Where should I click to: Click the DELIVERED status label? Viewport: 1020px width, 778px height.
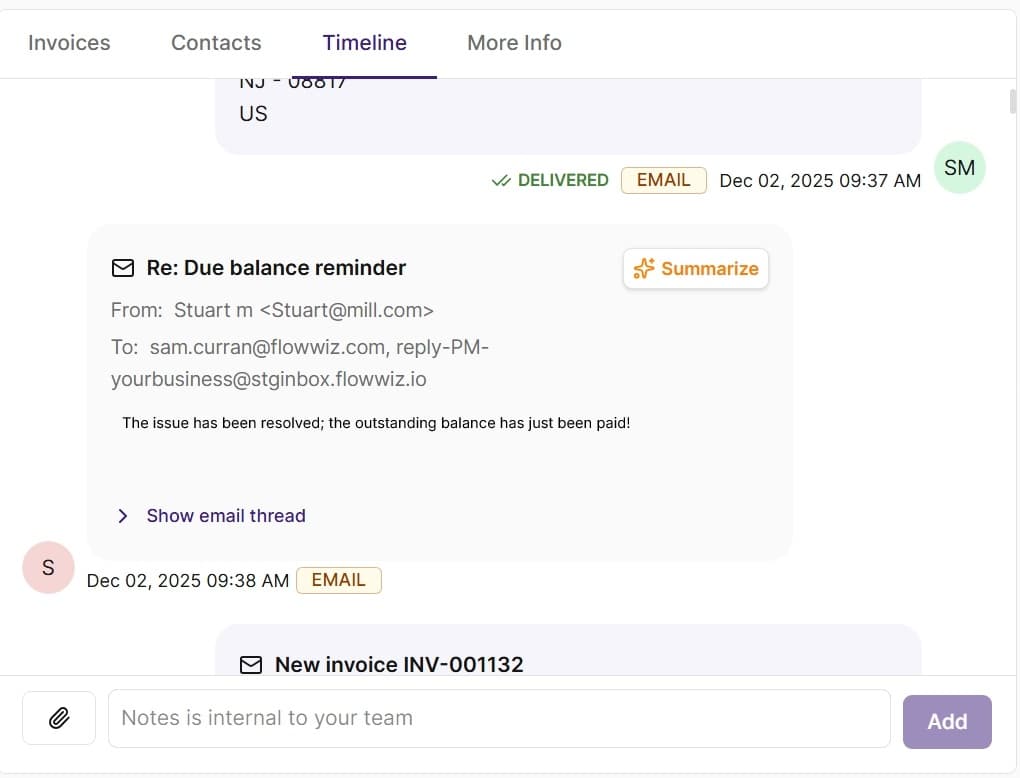pyautogui.click(x=563, y=180)
